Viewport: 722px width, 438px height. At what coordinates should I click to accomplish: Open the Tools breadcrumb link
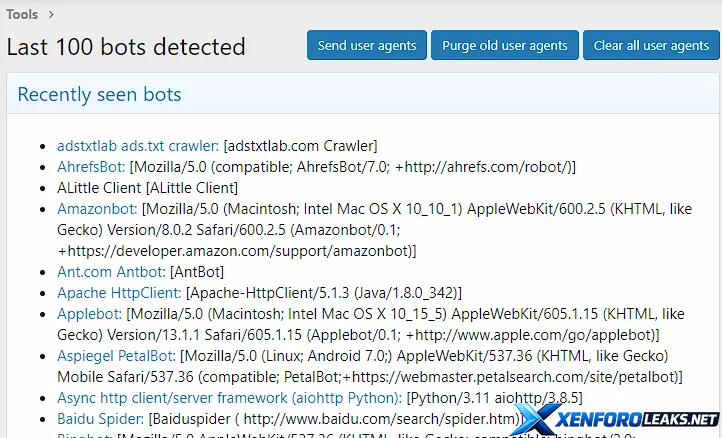(22, 14)
